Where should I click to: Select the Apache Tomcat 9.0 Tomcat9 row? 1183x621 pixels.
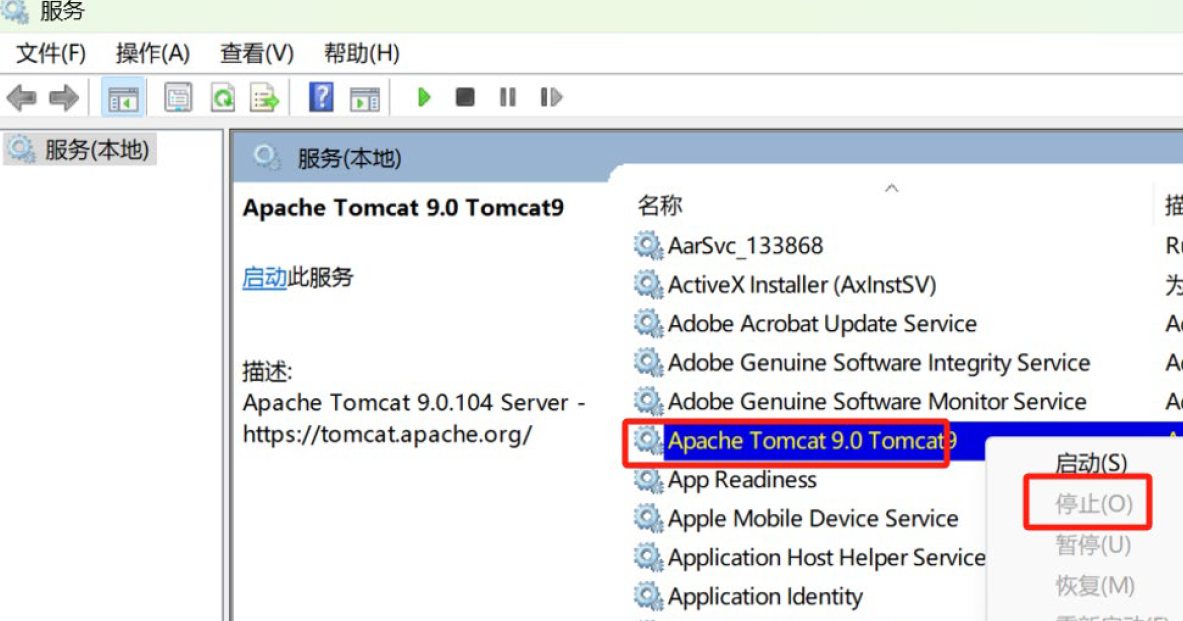coord(812,441)
